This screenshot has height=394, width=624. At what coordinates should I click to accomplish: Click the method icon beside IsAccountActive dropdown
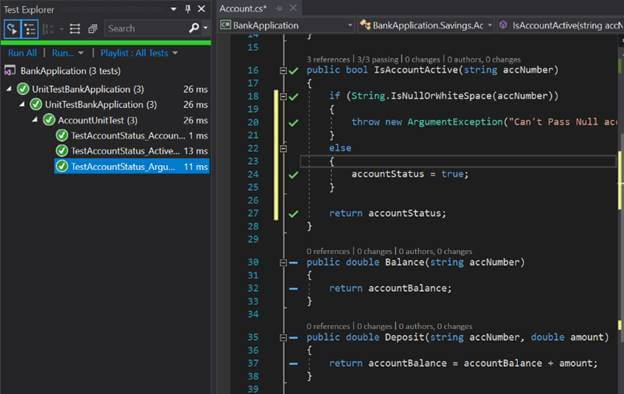503,25
